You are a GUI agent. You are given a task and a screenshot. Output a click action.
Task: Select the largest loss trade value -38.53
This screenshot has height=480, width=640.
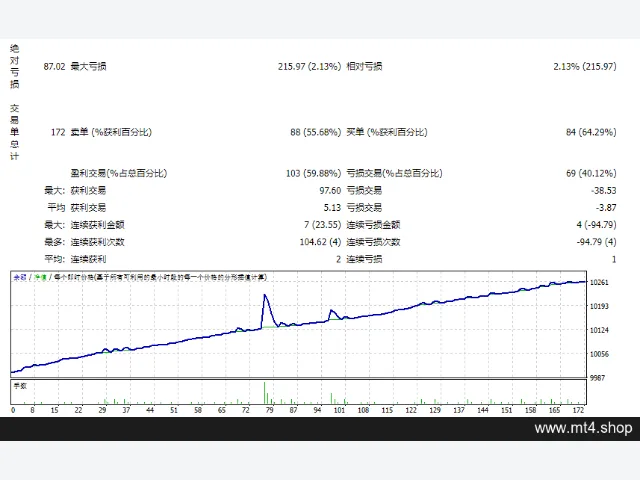604,191
